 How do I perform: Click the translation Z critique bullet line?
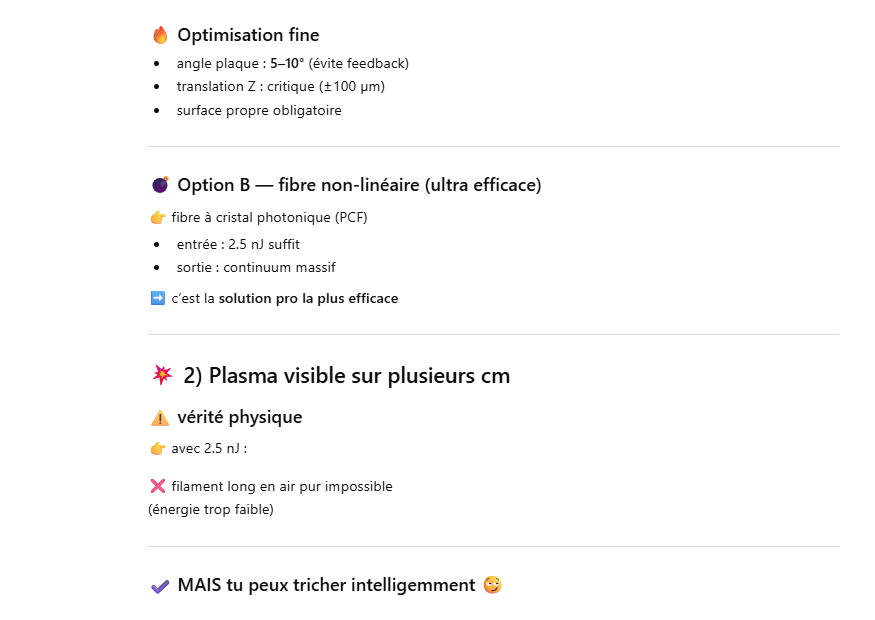(x=280, y=87)
